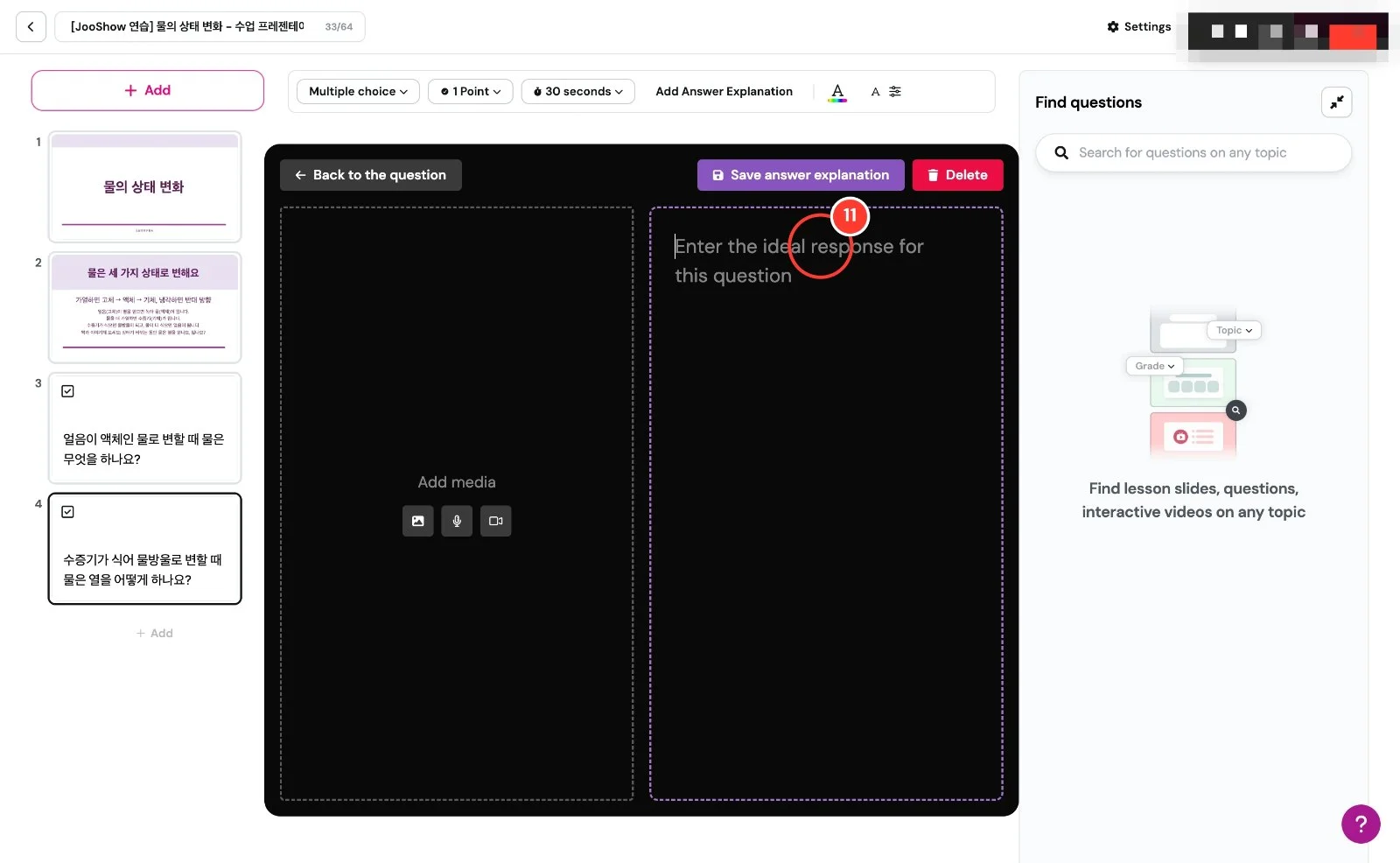The width and height of the screenshot is (1400, 863).
Task: Click the search for questions field
Action: 1193,152
